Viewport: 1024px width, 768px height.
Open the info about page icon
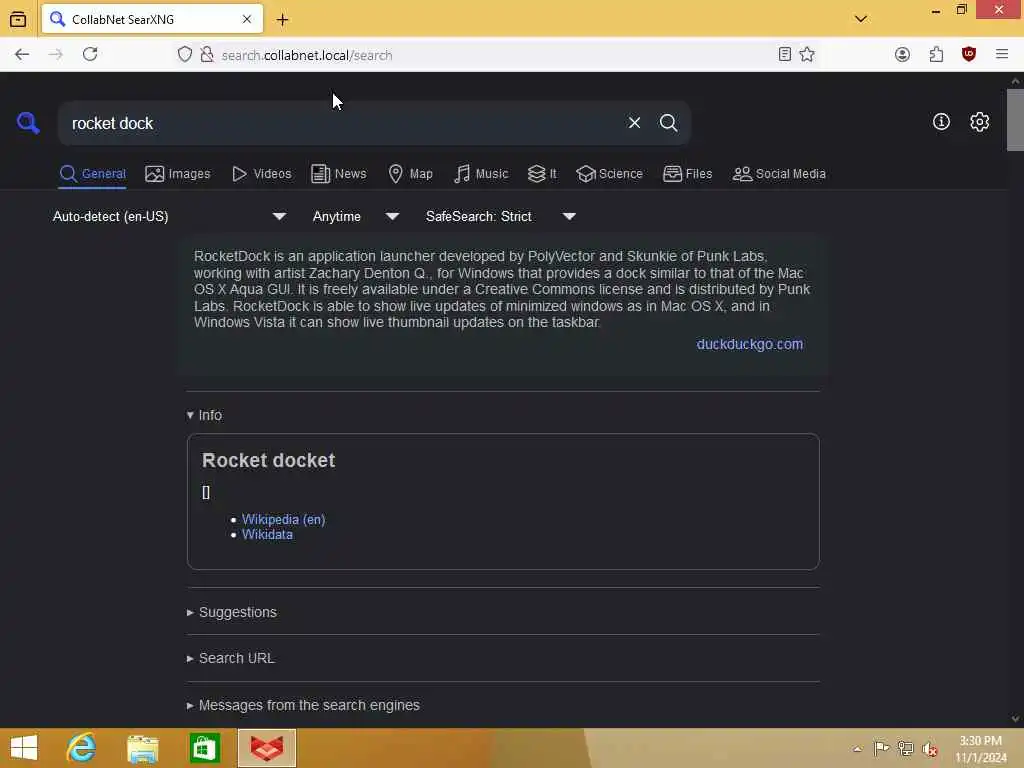(941, 121)
